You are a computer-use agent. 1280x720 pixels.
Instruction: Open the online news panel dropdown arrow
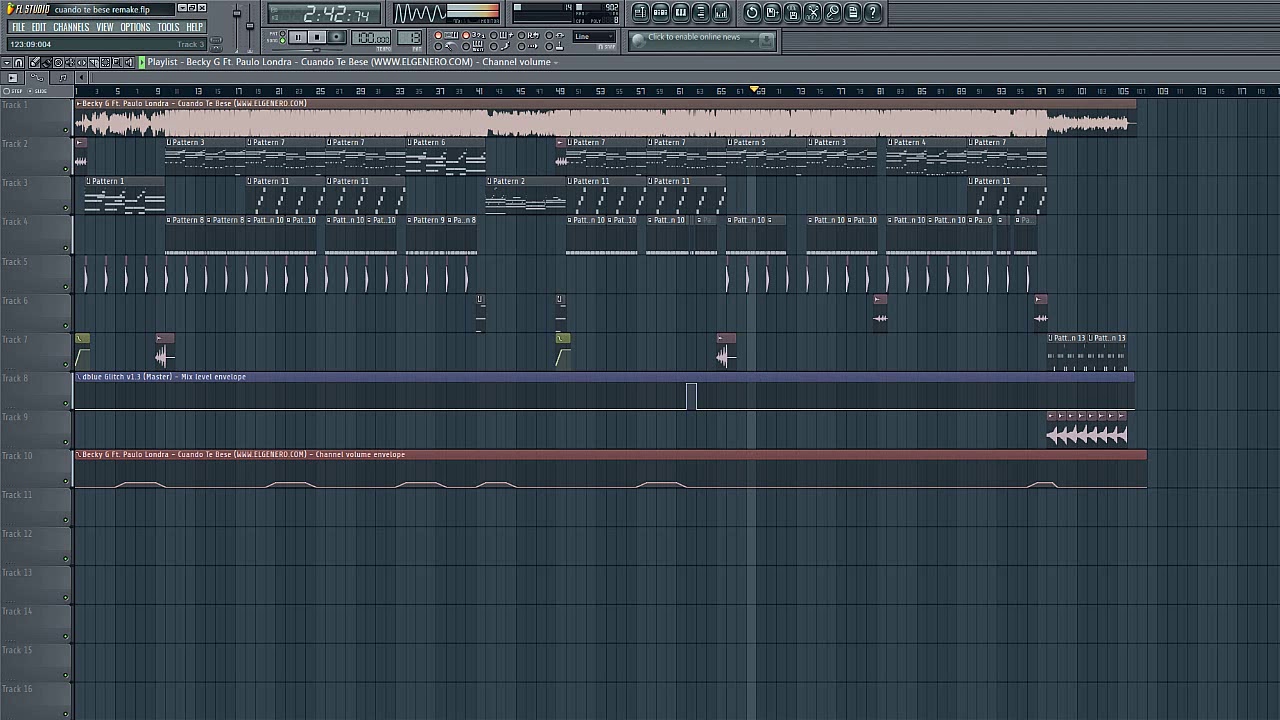pyautogui.click(x=752, y=41)
